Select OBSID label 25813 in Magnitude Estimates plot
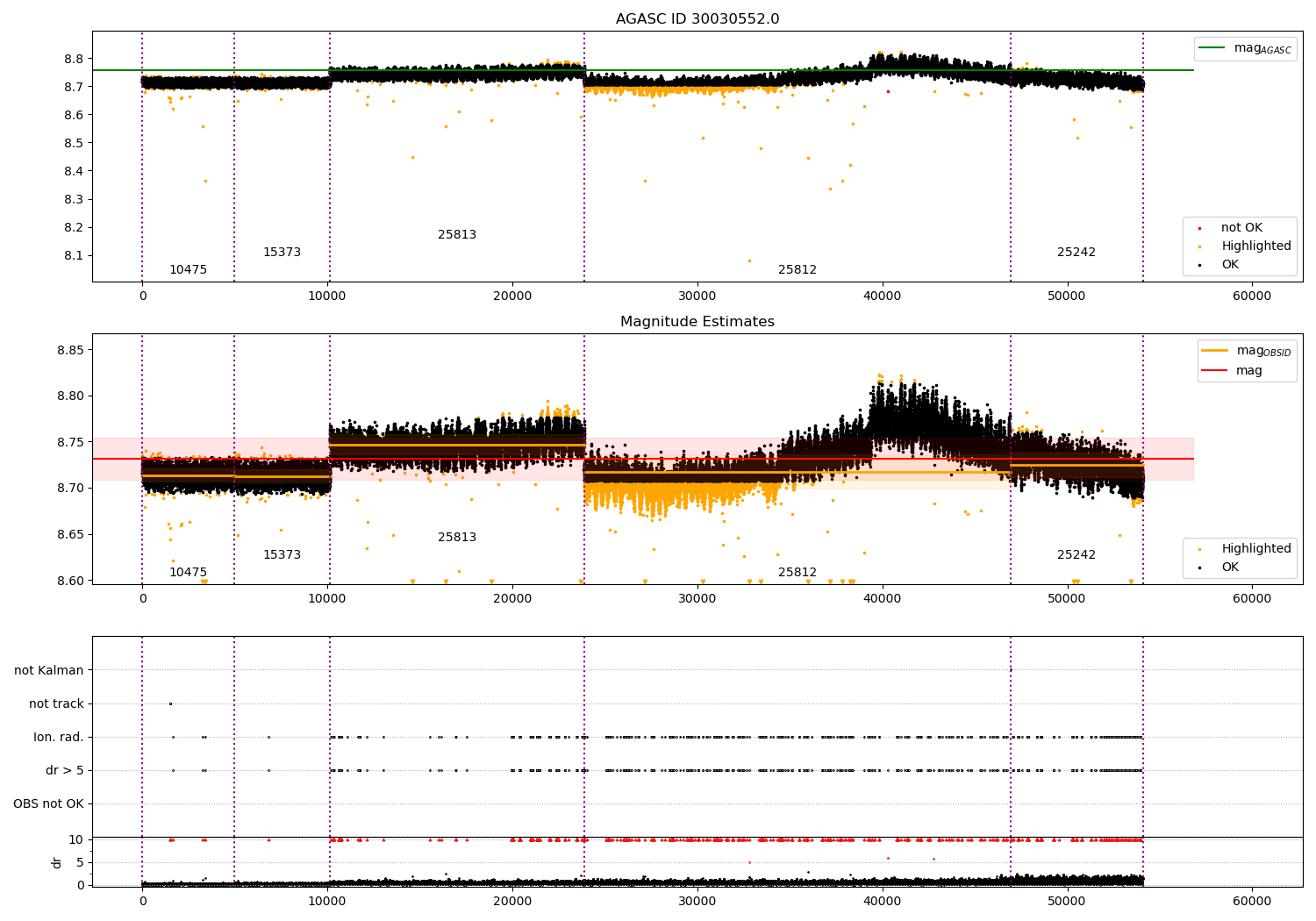 (x=457, y=537)
